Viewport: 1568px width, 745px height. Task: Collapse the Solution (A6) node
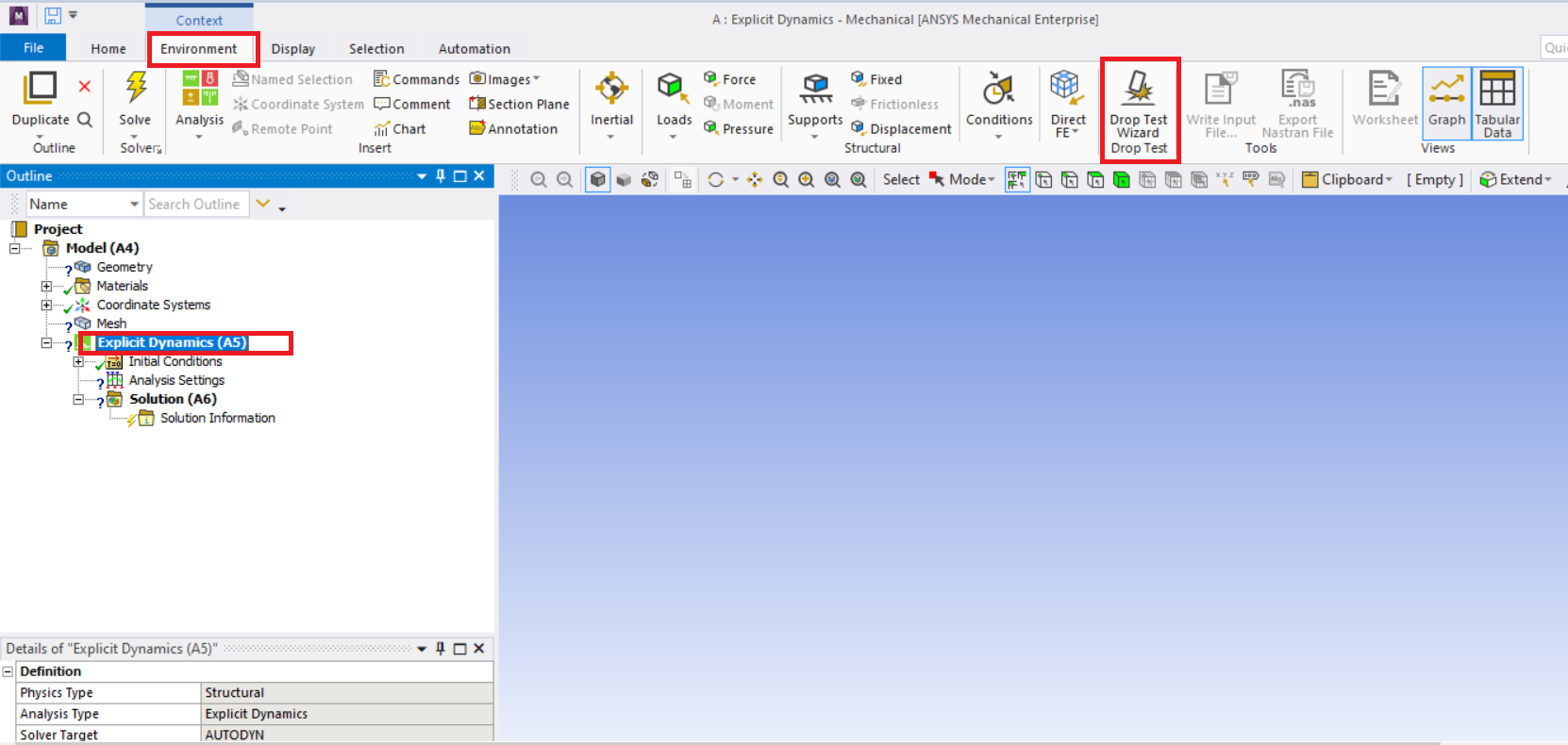point(78,399)
